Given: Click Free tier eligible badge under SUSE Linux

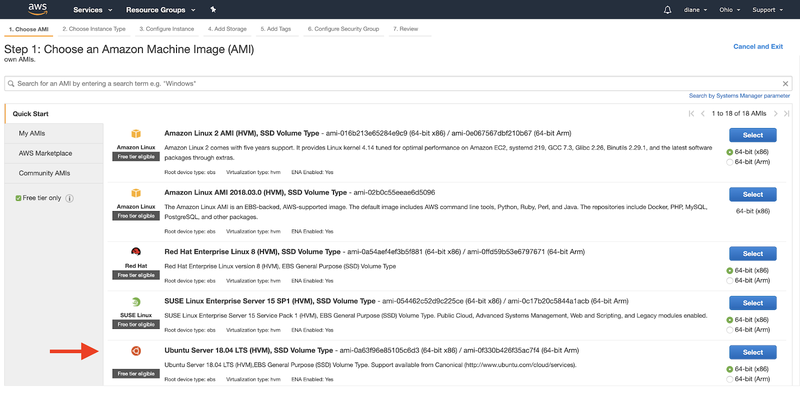Looking at the screenshot, I should point(136,325).
